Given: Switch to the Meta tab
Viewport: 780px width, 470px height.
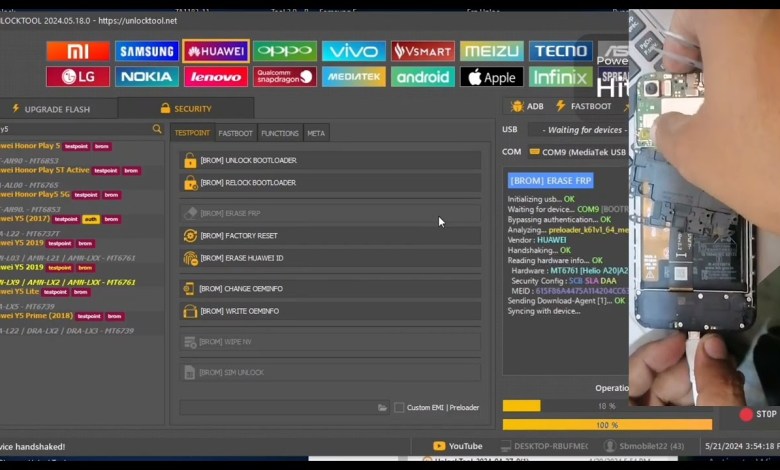Looking at the screenshot, I should click(316, 133).
